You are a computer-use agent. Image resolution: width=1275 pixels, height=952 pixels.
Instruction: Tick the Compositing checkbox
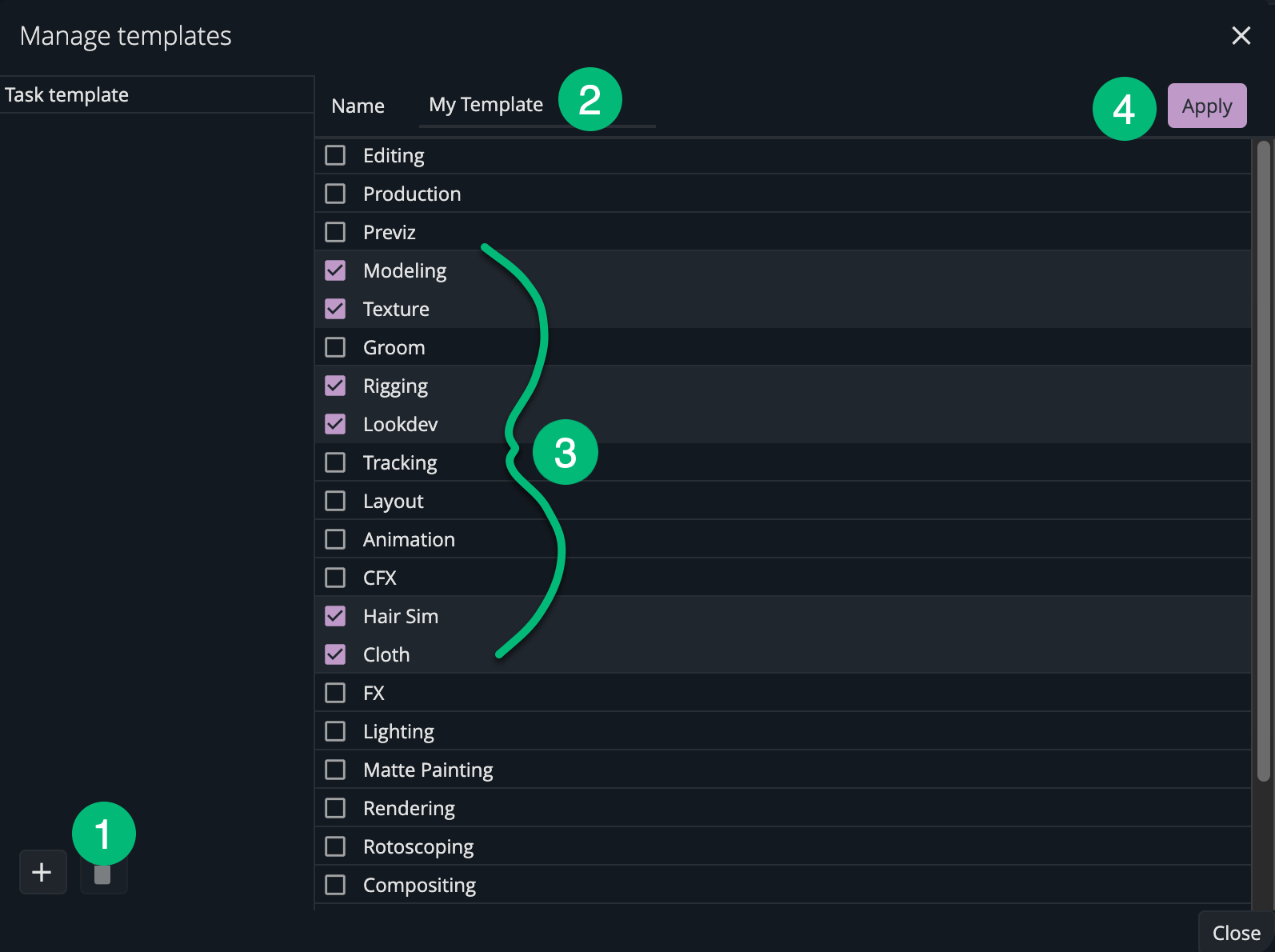pos(335,885)
